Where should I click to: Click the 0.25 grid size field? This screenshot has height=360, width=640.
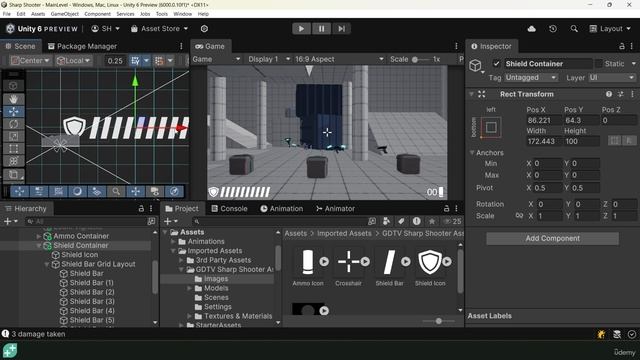point(115,61)
